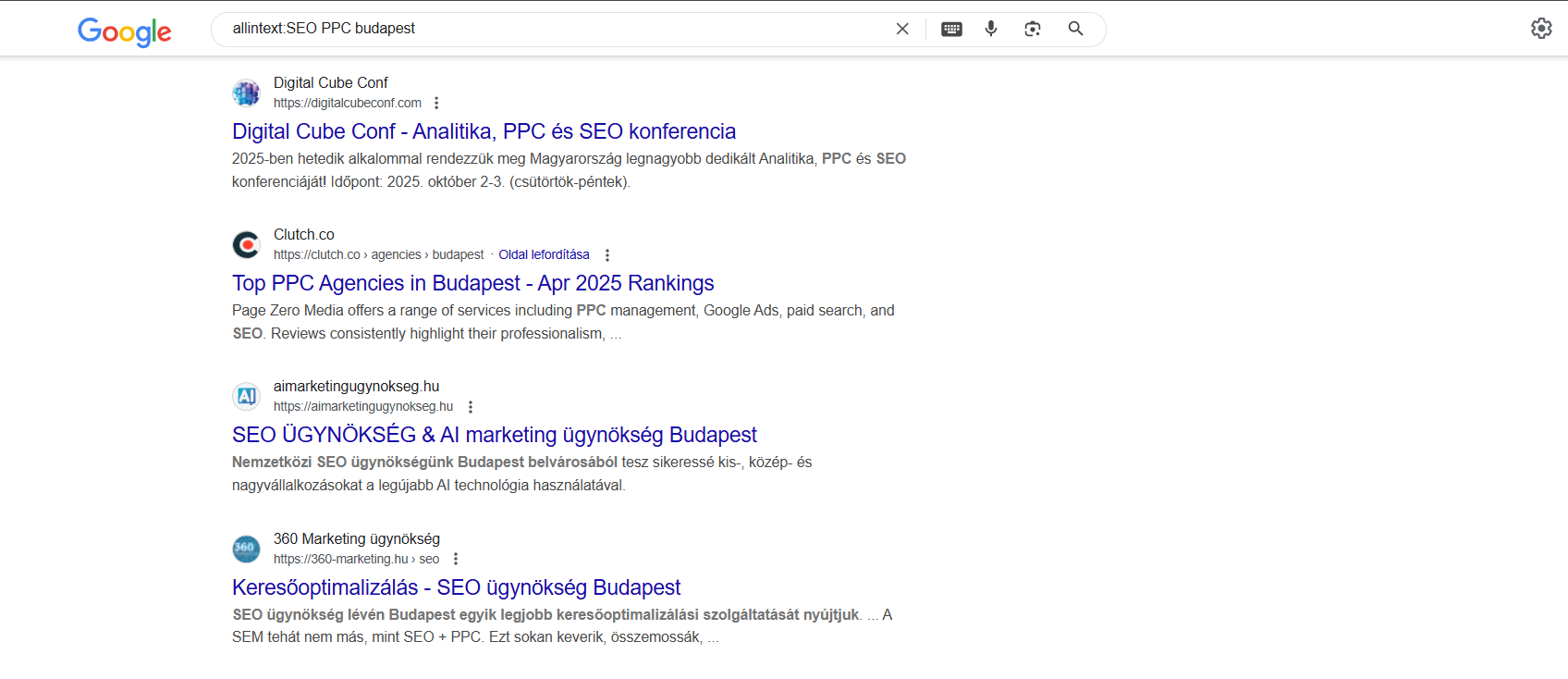1568x679 pixels.
Task: Click the 'aimarketingugynokseg.hu' site name text
Action: [357, 386]
